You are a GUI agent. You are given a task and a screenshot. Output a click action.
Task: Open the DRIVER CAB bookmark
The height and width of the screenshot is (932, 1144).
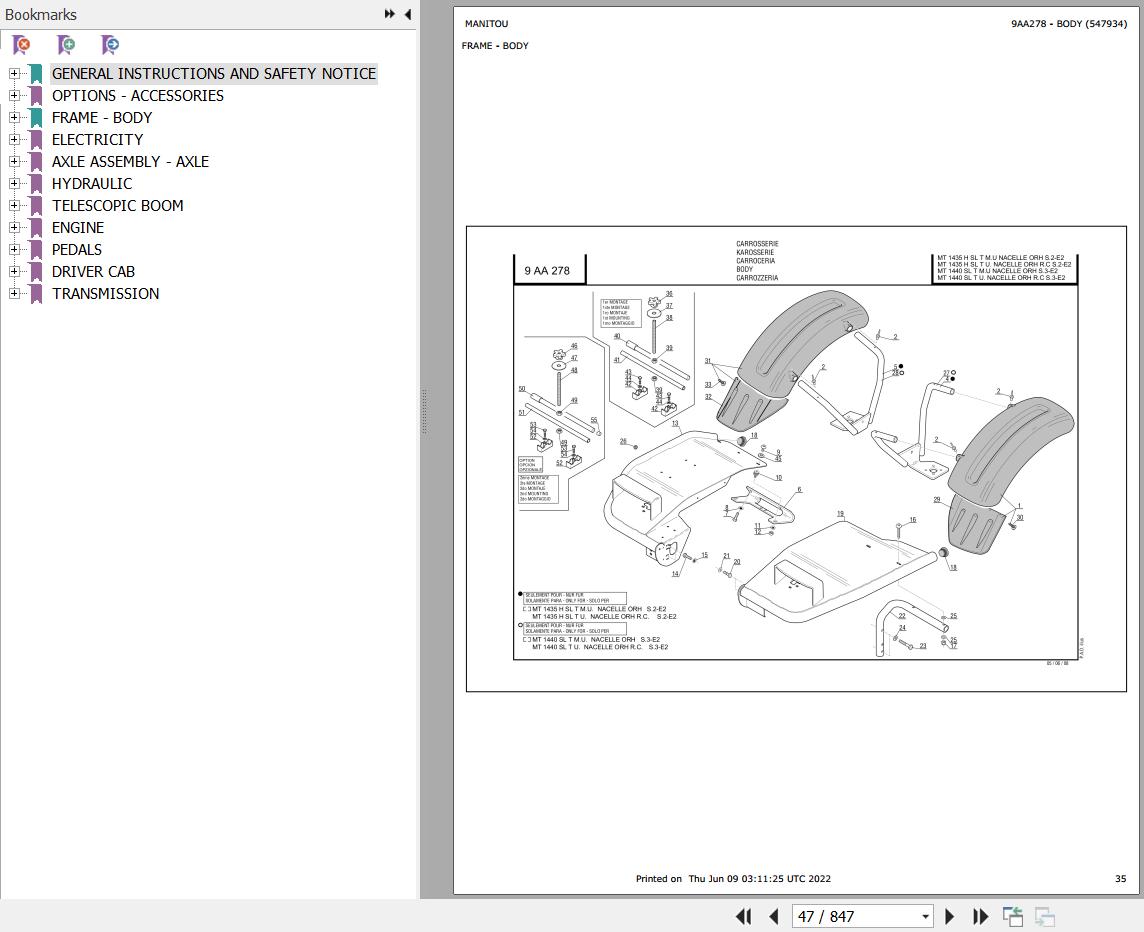pos(93,271)
